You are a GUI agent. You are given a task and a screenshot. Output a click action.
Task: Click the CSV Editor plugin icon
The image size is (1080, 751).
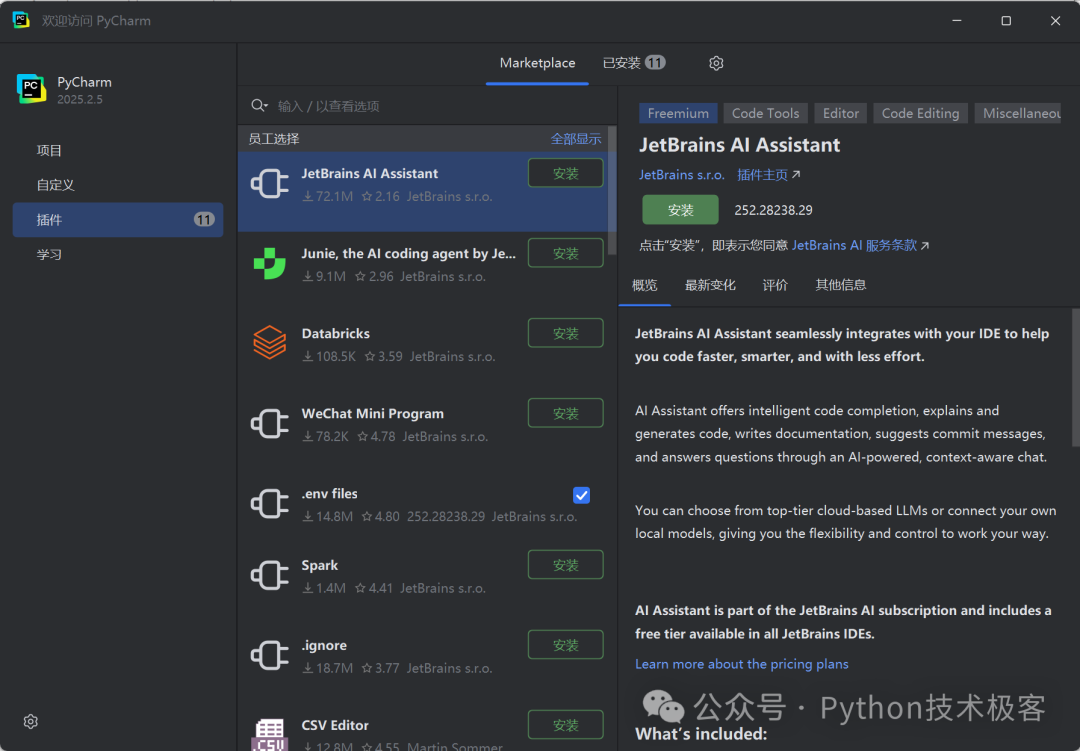[269, 734]
